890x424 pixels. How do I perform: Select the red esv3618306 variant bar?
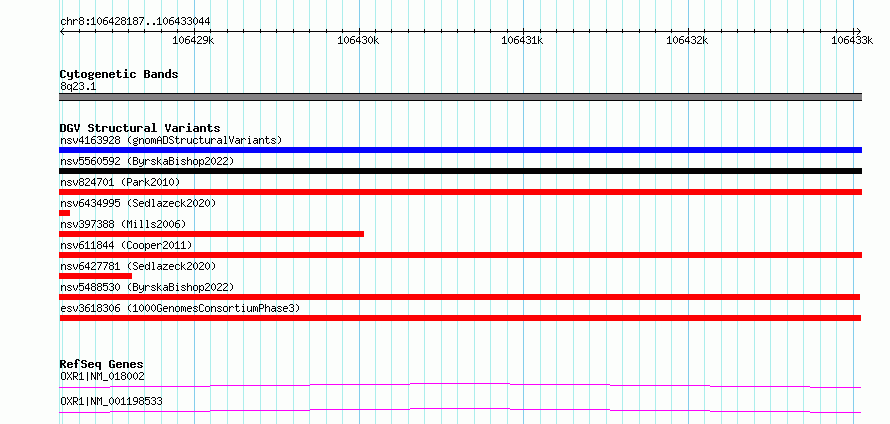[x=460, y=318]
